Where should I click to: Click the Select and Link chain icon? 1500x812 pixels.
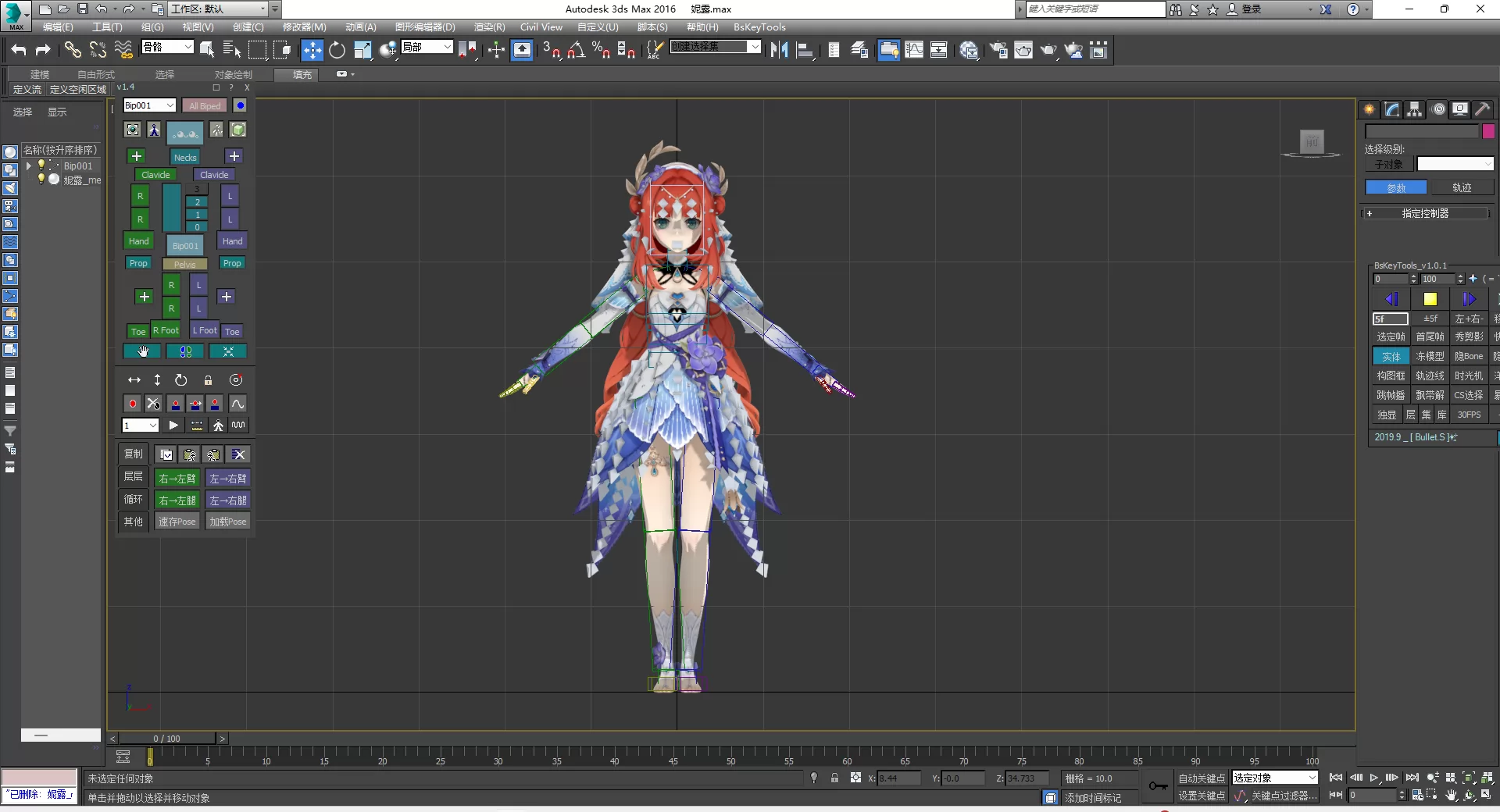[x=73, y=51]
